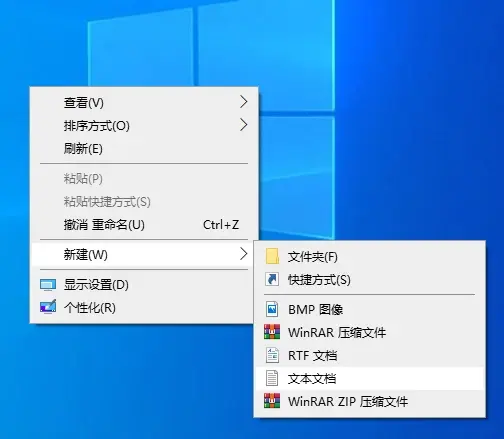504x439 pixels.
Task: Click the BMP 图像 picture icon
Action: point(272,309)
